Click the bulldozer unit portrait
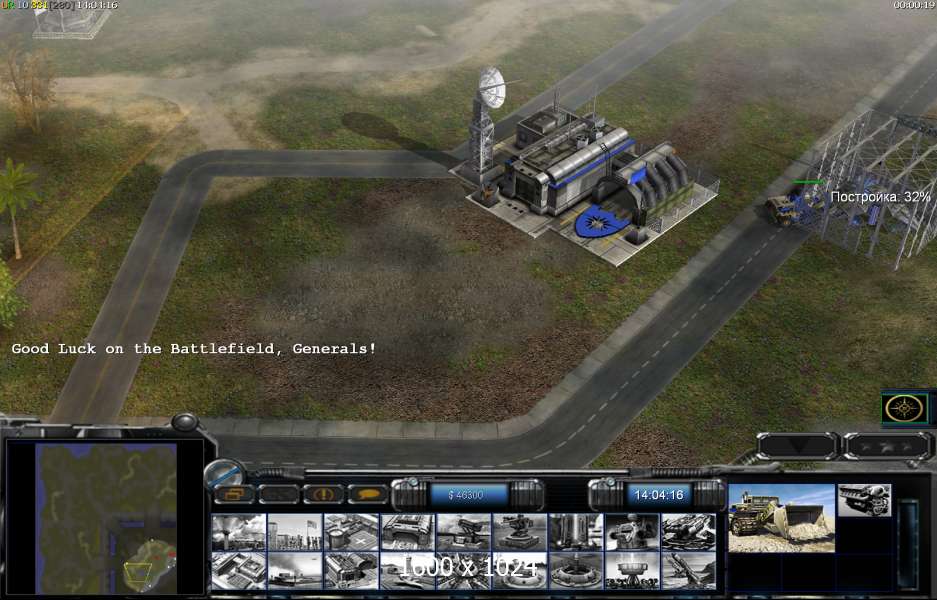Screen dimensions: 937x600 pos(782,518)
